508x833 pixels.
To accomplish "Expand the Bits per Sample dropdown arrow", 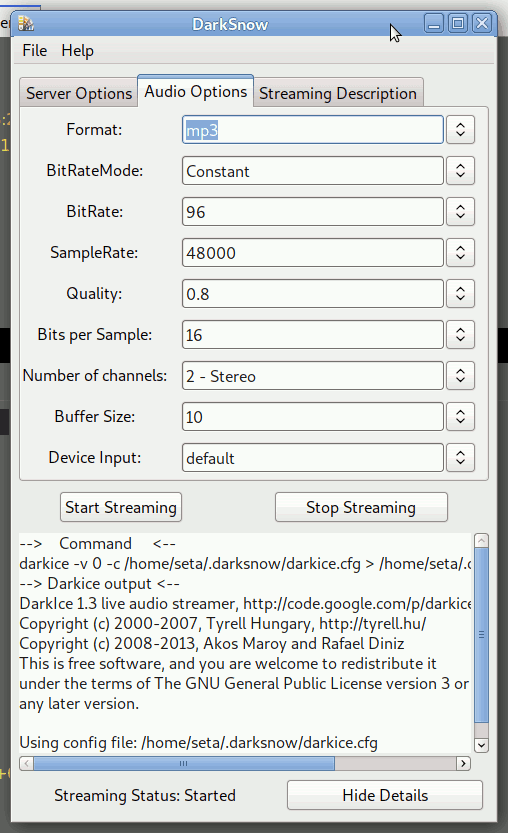I will 460,334.
